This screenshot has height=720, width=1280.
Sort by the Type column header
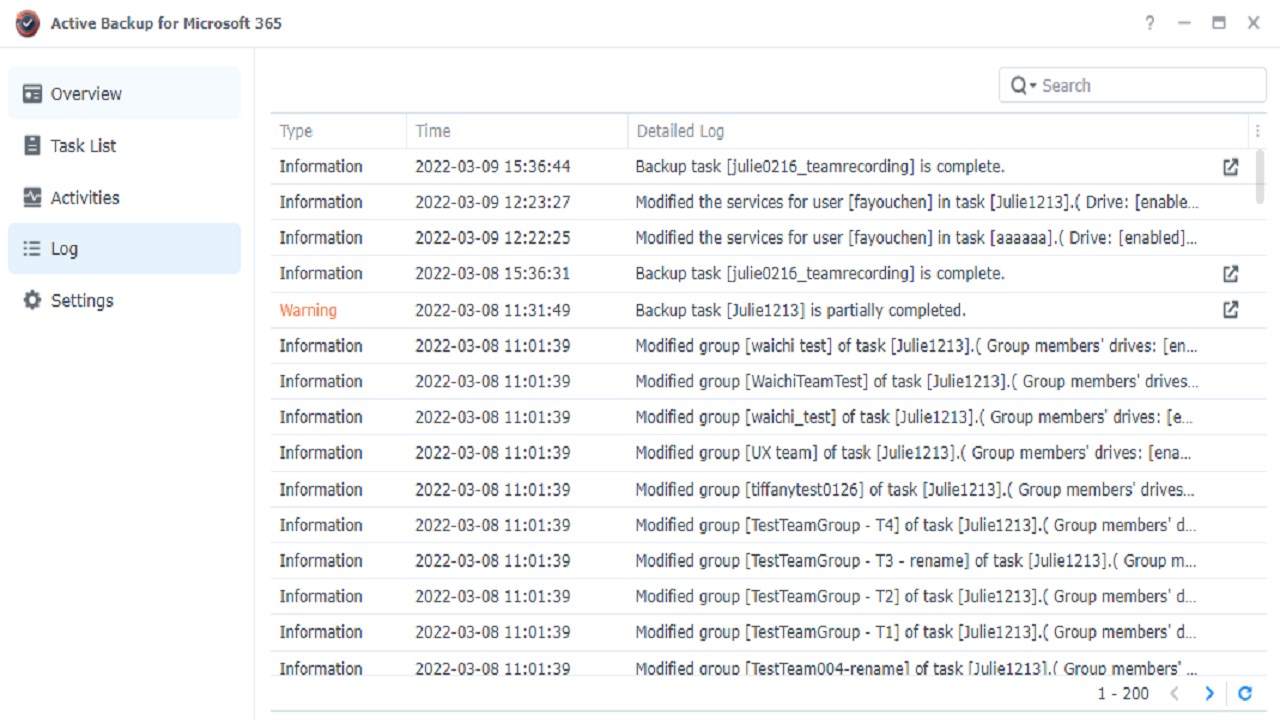tap(338, 131)
